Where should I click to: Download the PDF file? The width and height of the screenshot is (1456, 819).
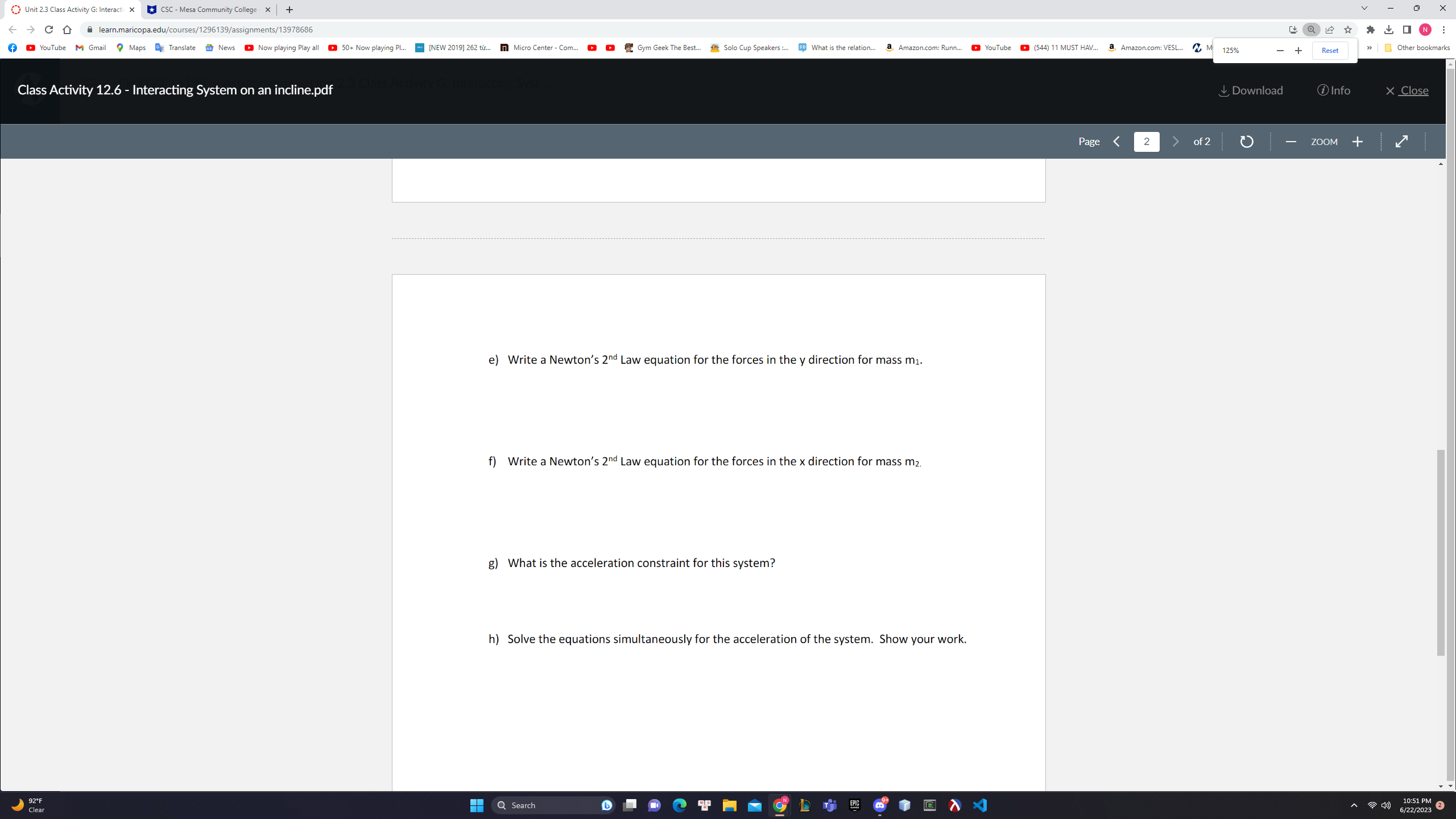1251,90
